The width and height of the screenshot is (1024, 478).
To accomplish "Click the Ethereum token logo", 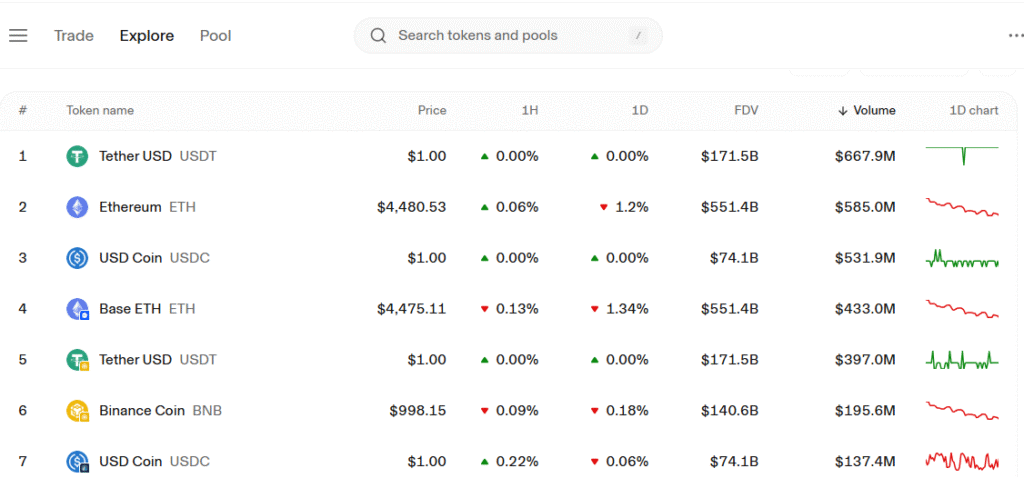I will pos(77,207).
